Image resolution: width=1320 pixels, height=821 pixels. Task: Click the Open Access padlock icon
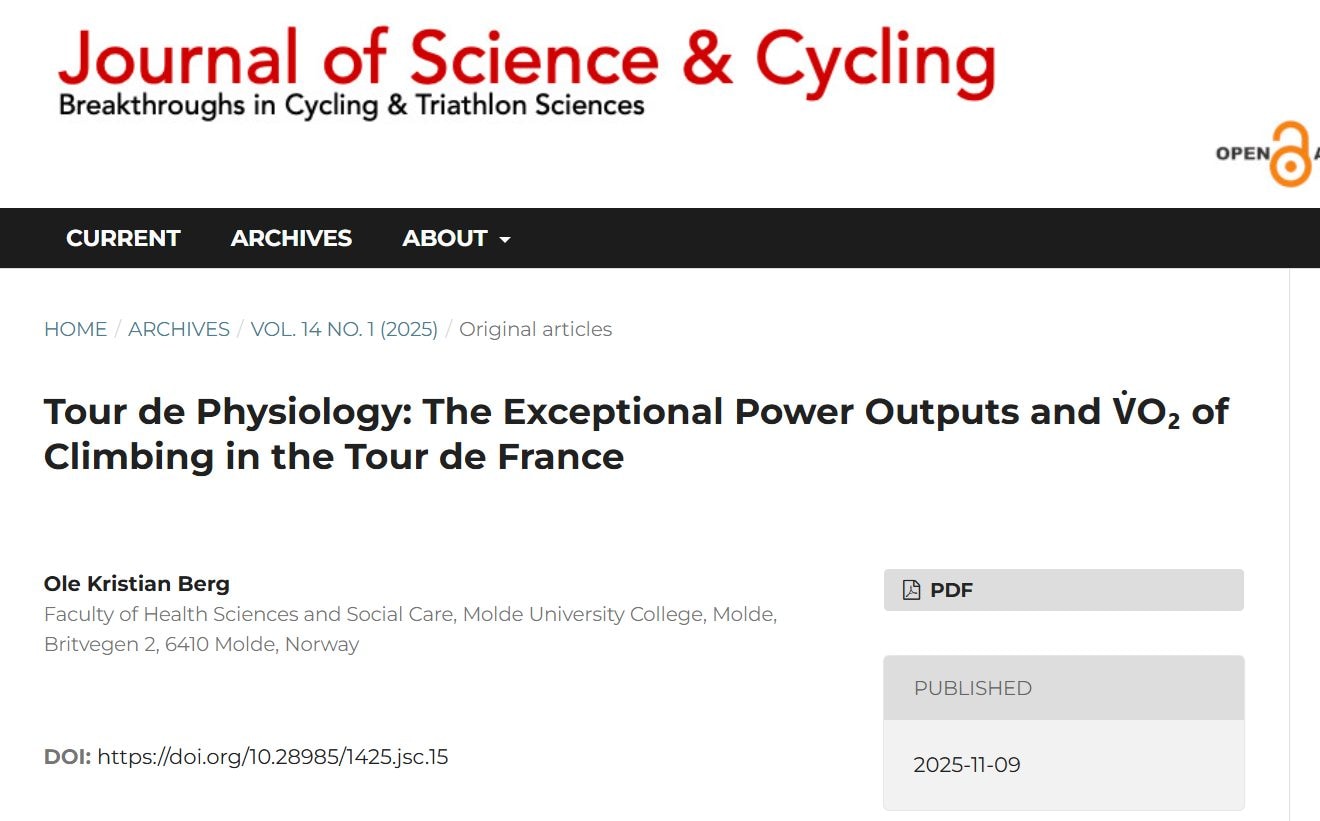[1289, 153]
